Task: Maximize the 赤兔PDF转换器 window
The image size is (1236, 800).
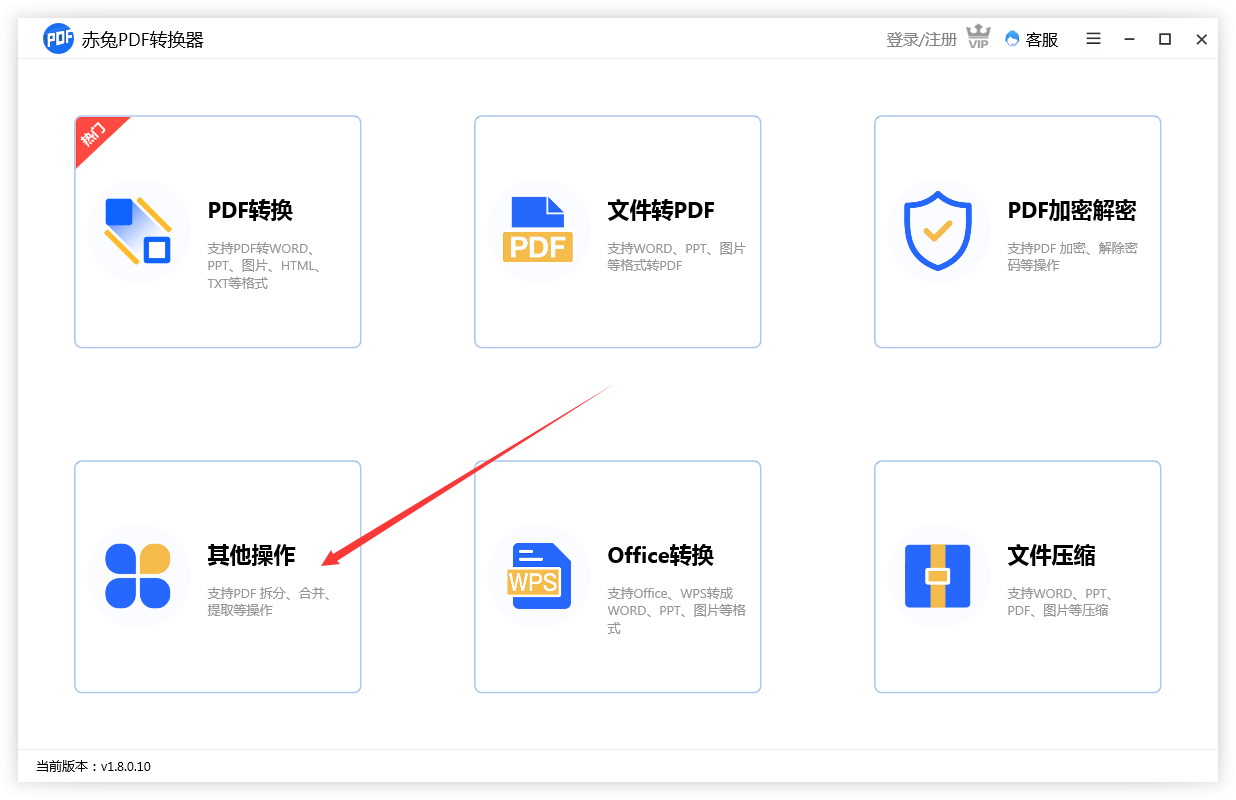Action: click(1165, 39)
